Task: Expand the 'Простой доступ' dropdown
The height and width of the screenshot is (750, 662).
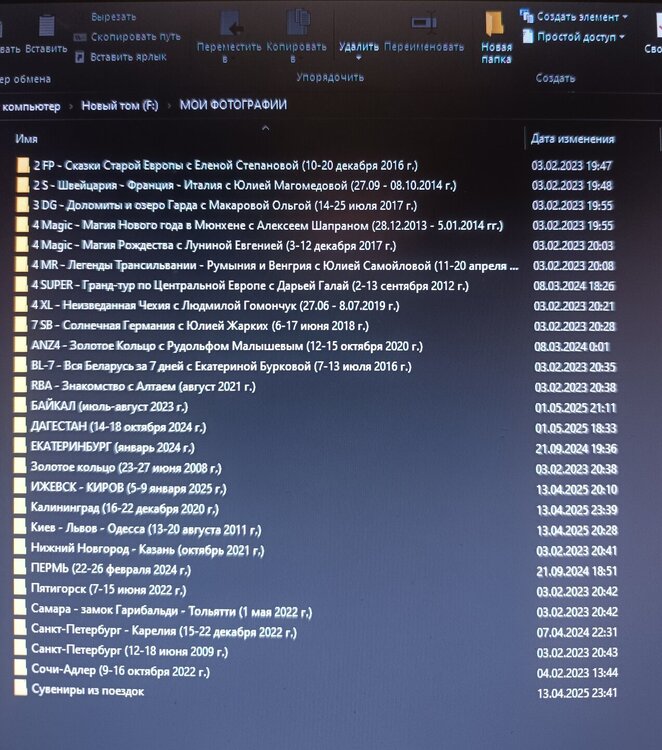Action: [622, 37]
